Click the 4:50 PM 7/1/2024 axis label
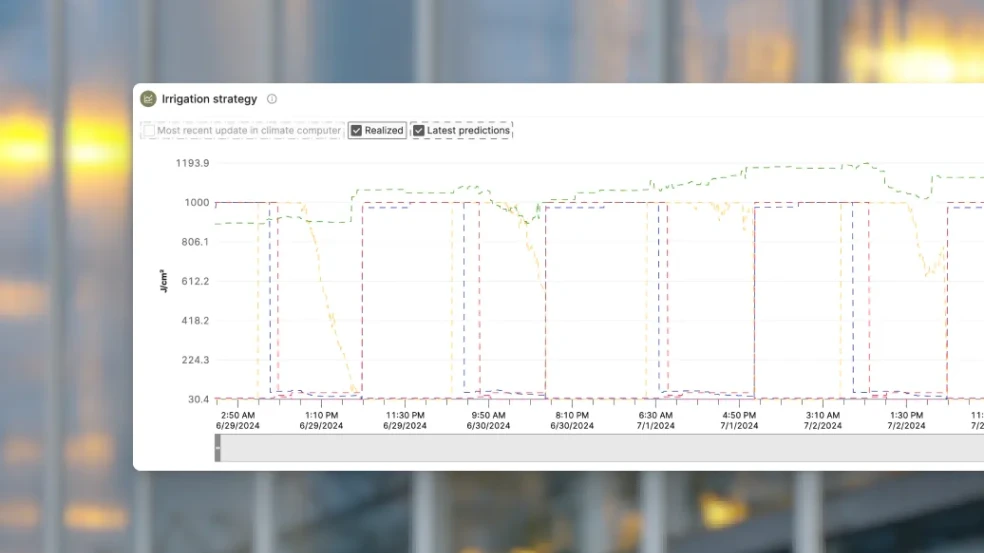This screenshot has width=984, height=553. tap(739, 420)
